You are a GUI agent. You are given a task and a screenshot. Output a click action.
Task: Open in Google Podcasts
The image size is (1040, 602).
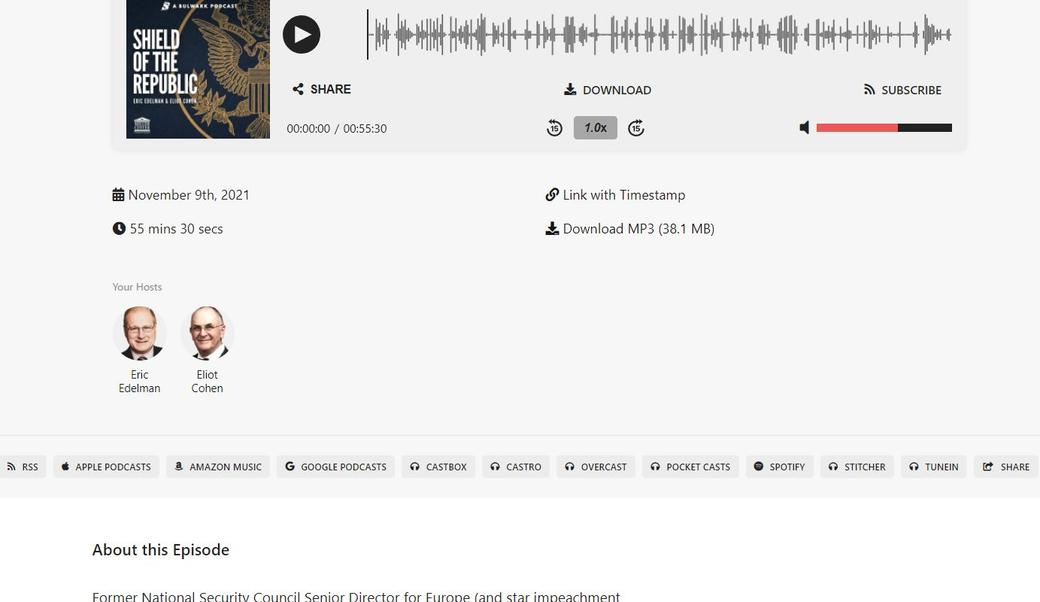click(x=336, y=467)
